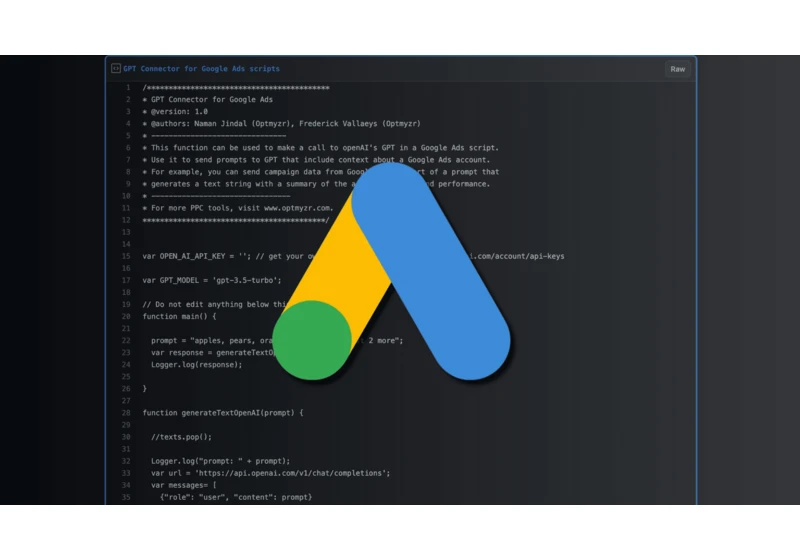Click the Google Ads logo overlay

click(x=391, y=271)
